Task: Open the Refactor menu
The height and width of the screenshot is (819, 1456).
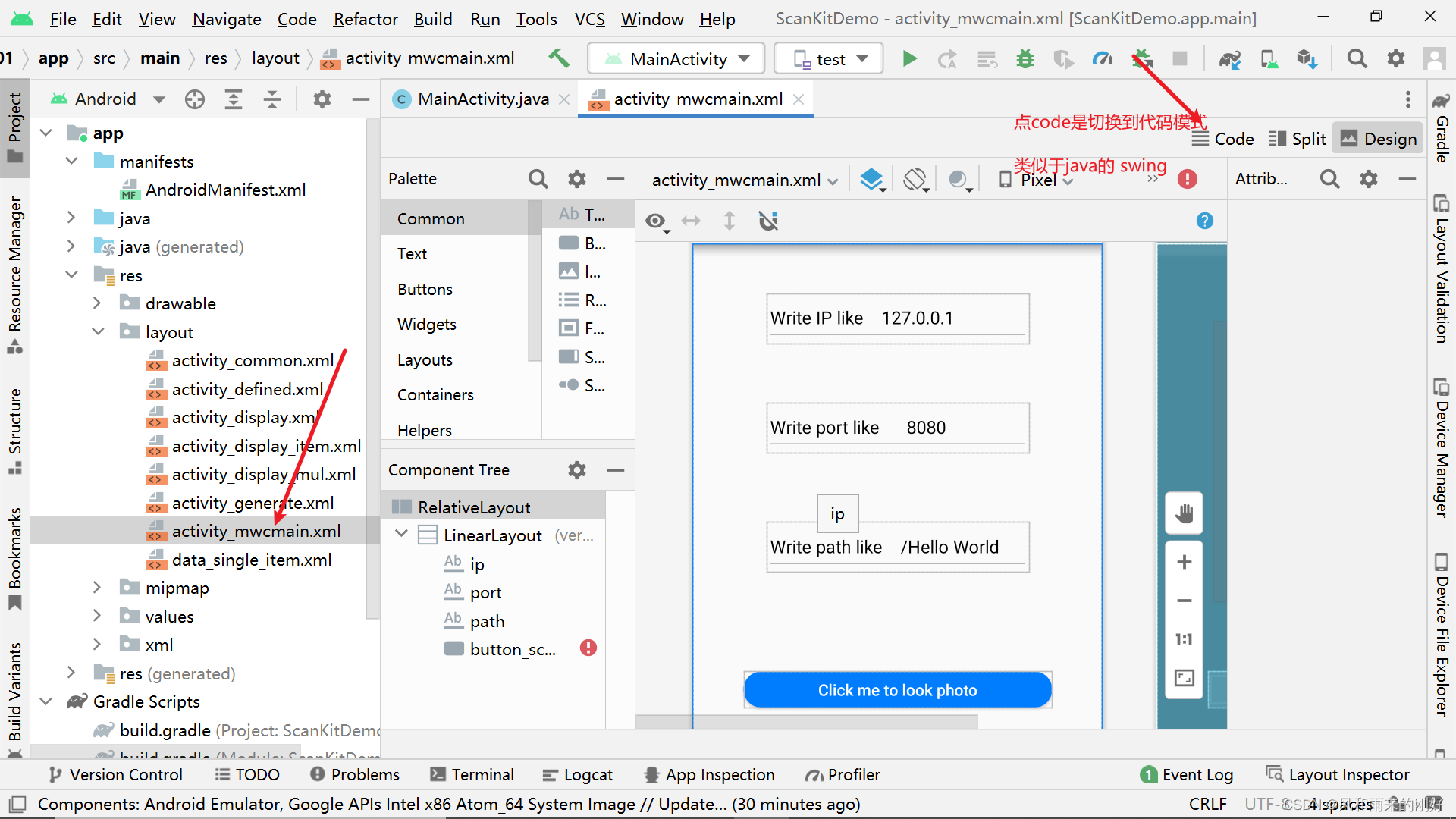Action: [365, 19]
